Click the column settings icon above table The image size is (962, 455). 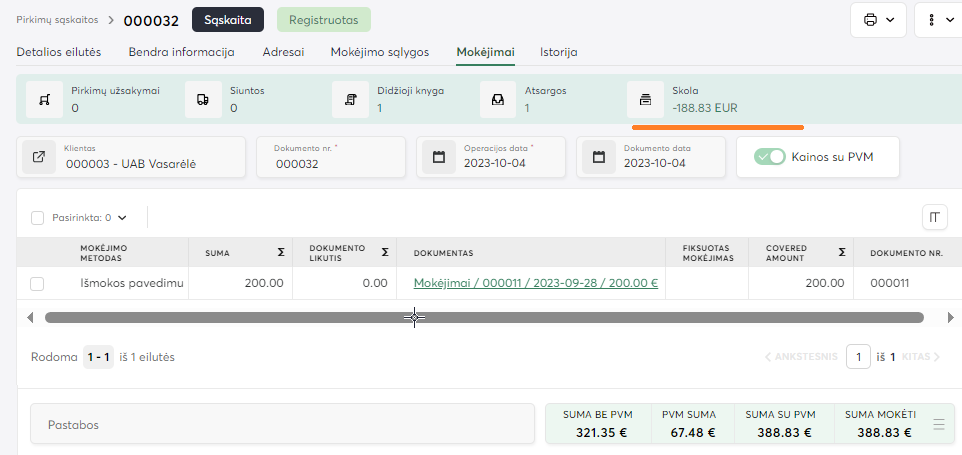click(935, 217)
